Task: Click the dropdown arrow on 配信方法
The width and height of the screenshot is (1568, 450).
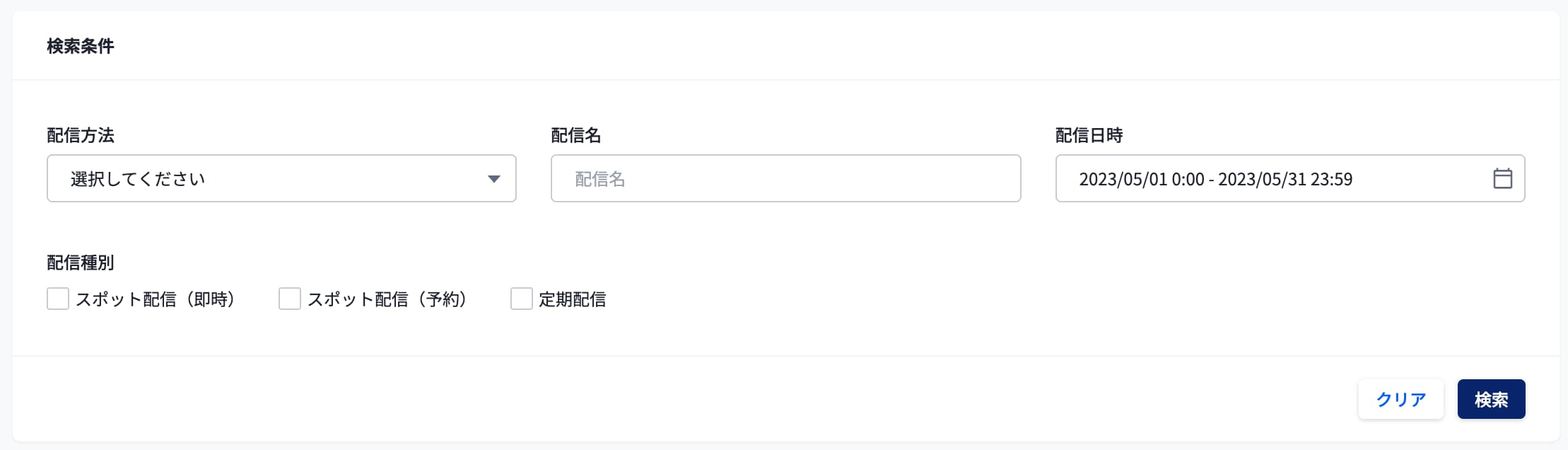Action: click(x=493, y=178)
